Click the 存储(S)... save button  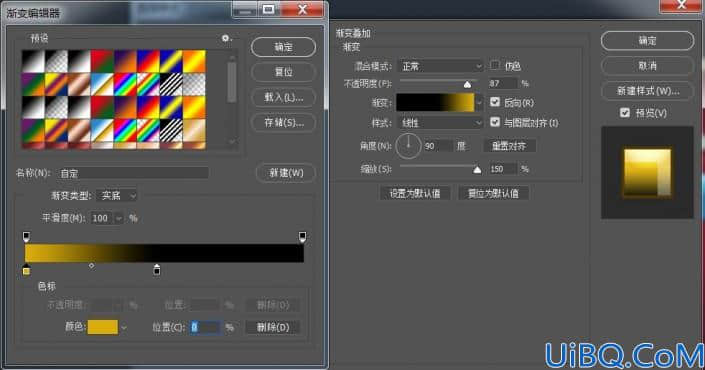pyautogui.click(x=283, y=122)
